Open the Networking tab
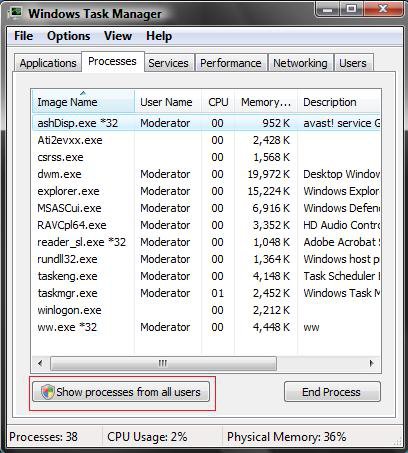Viewport: 408px width, 453px height. pyautogui.click(x=300, y=63)
